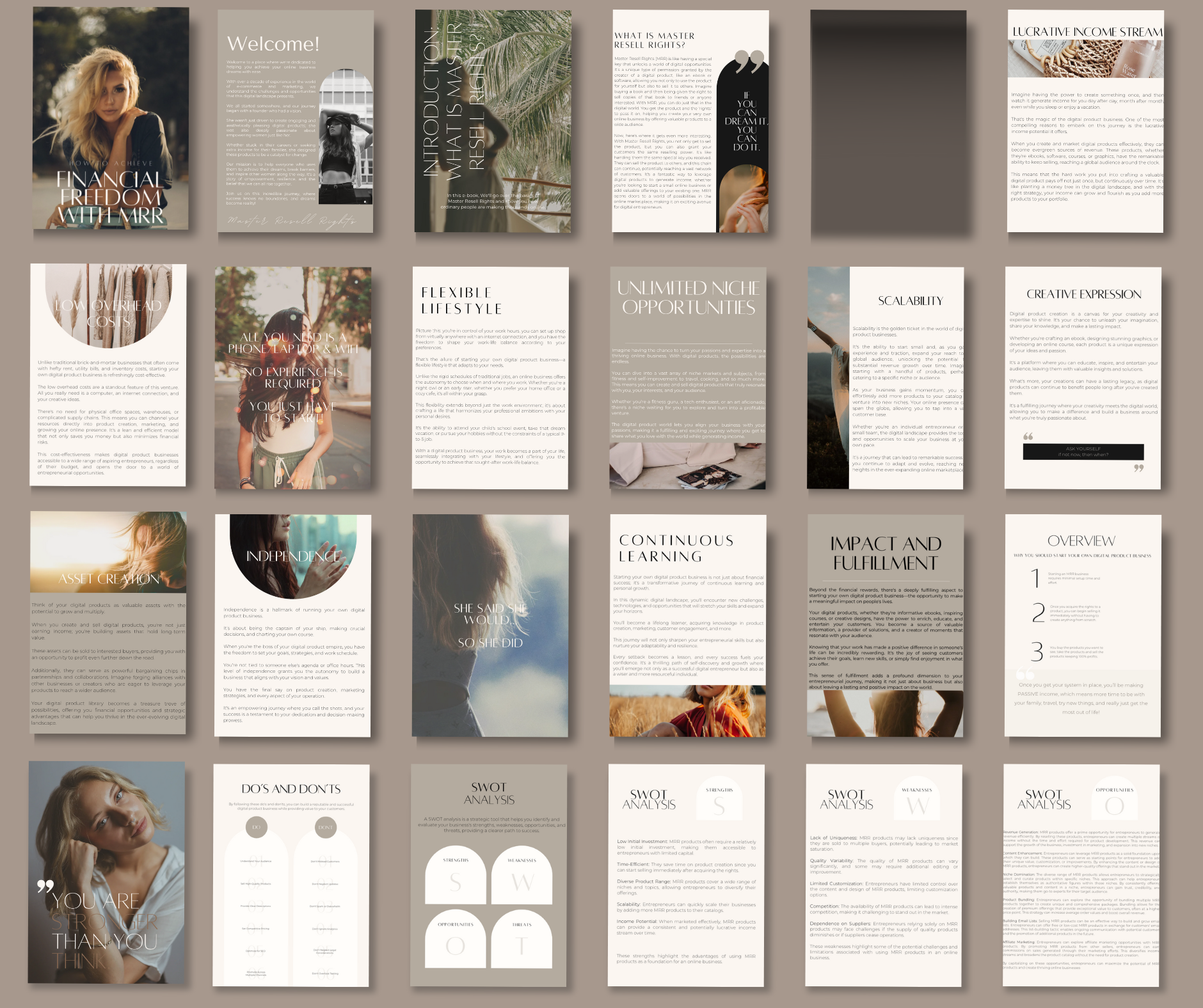Open the SWOT Analysis Weaknesses page
The image size is (1203, 1008).
click(884, 875)
